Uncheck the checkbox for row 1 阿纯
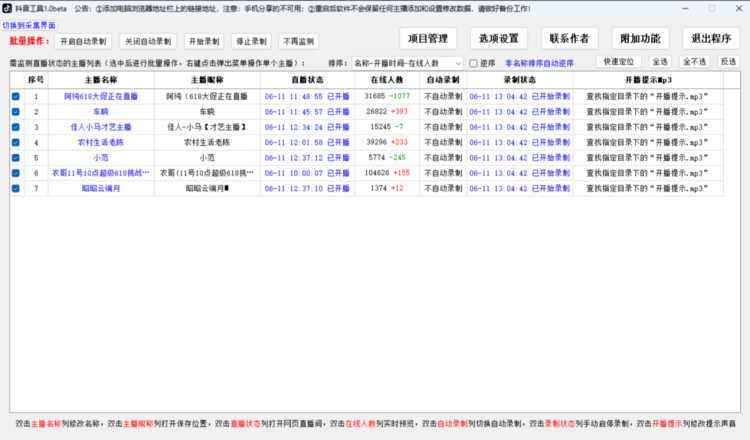 15,97
